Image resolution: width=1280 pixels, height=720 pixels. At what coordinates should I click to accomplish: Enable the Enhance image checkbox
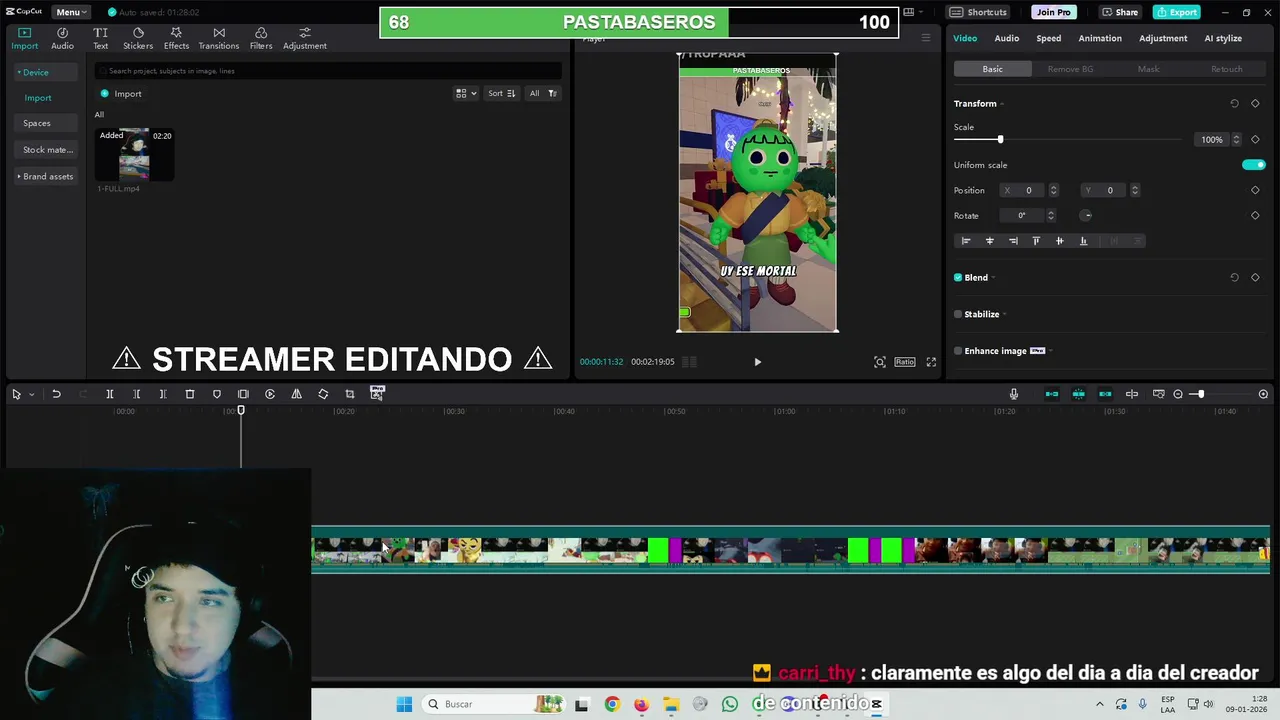pyautogui.click(x=958, y=351)
